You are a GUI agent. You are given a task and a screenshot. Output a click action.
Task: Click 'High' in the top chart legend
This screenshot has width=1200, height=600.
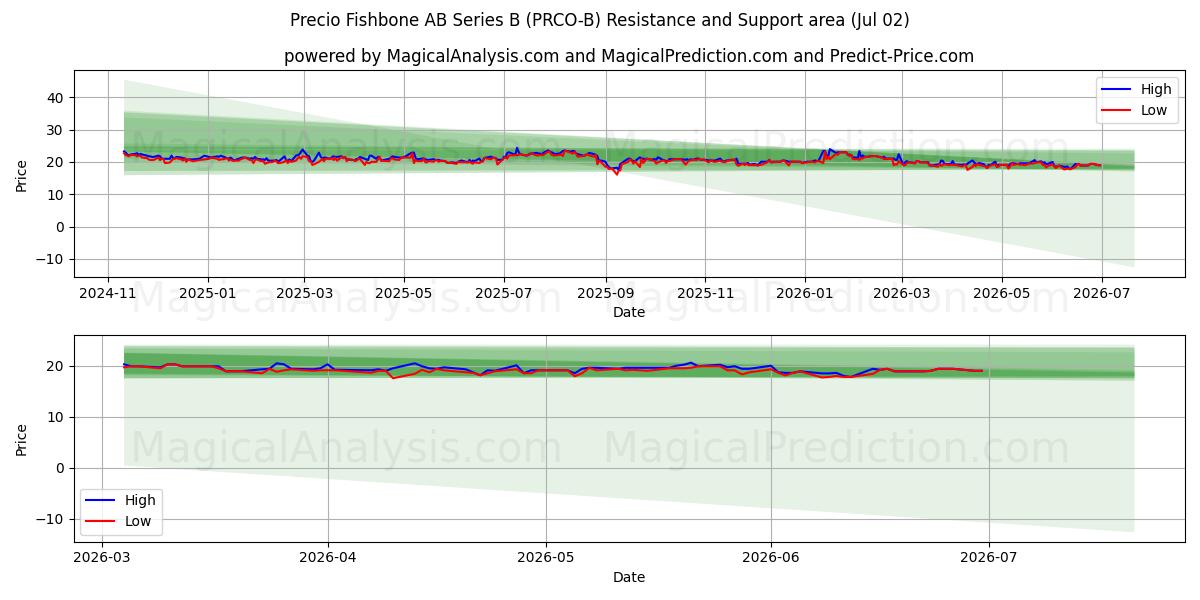[1156, 89]
